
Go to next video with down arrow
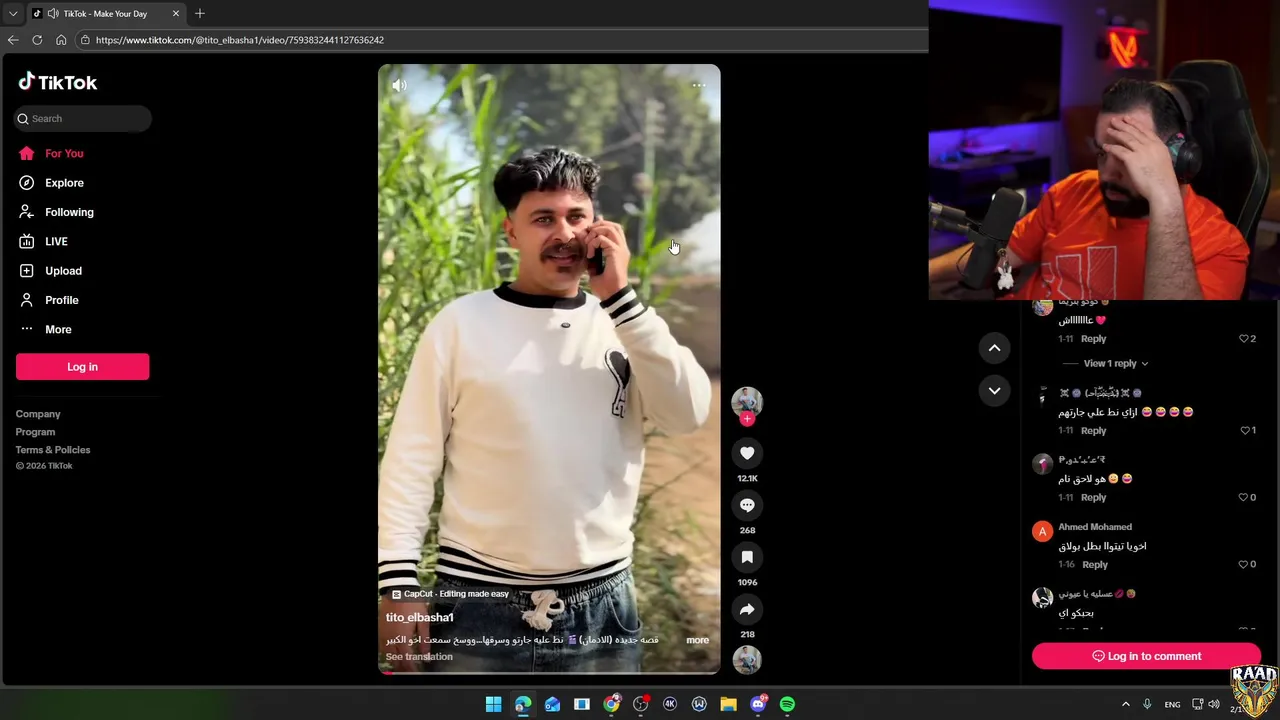click(x=994, y=391)
